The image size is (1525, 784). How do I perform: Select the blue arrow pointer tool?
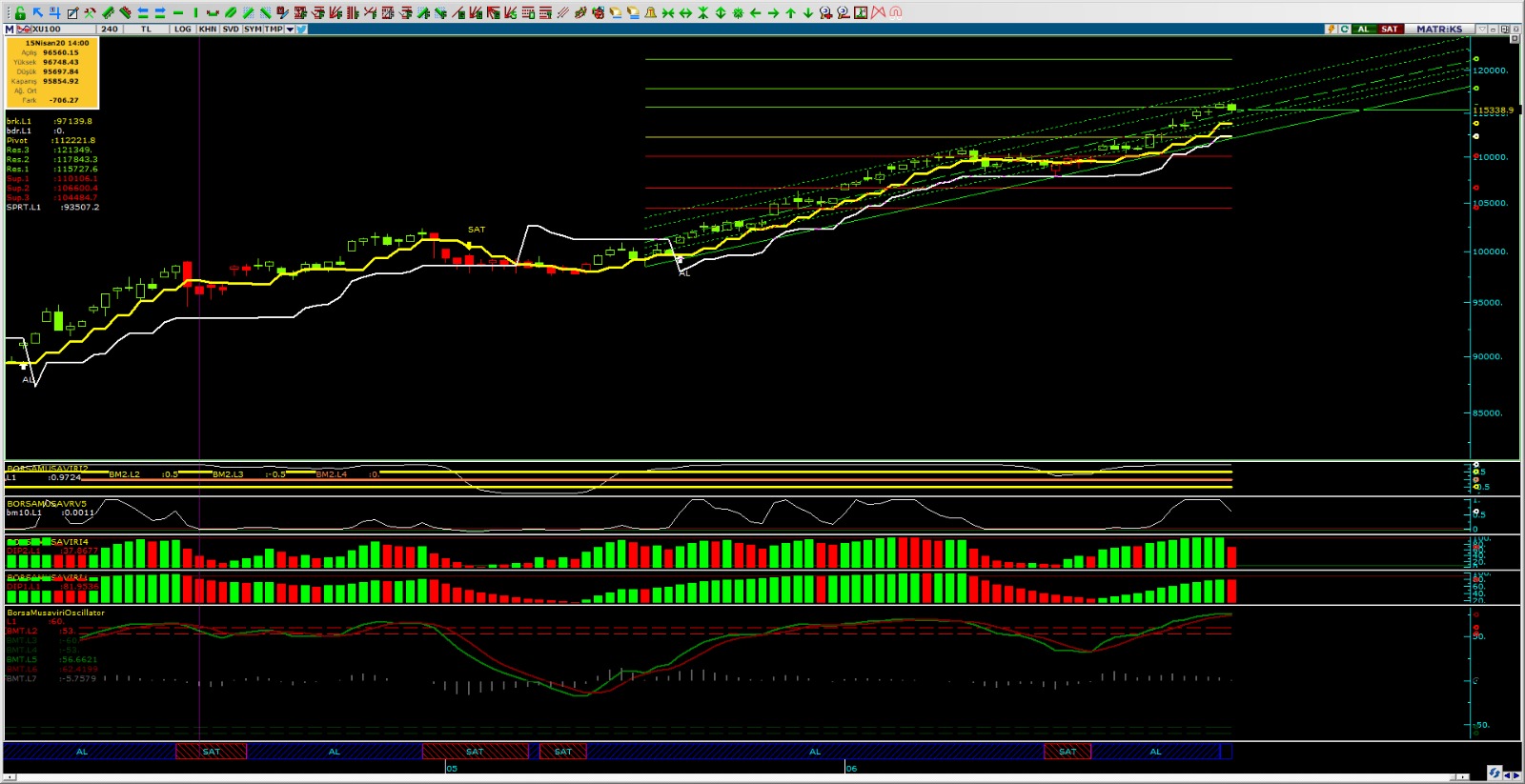pos(38,12)
